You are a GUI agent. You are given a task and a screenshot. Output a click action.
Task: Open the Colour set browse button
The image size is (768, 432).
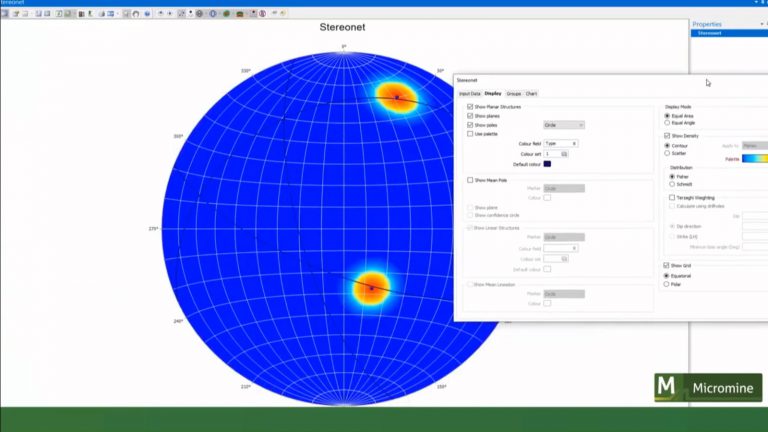pyautogui.click(x=565, y=154)
